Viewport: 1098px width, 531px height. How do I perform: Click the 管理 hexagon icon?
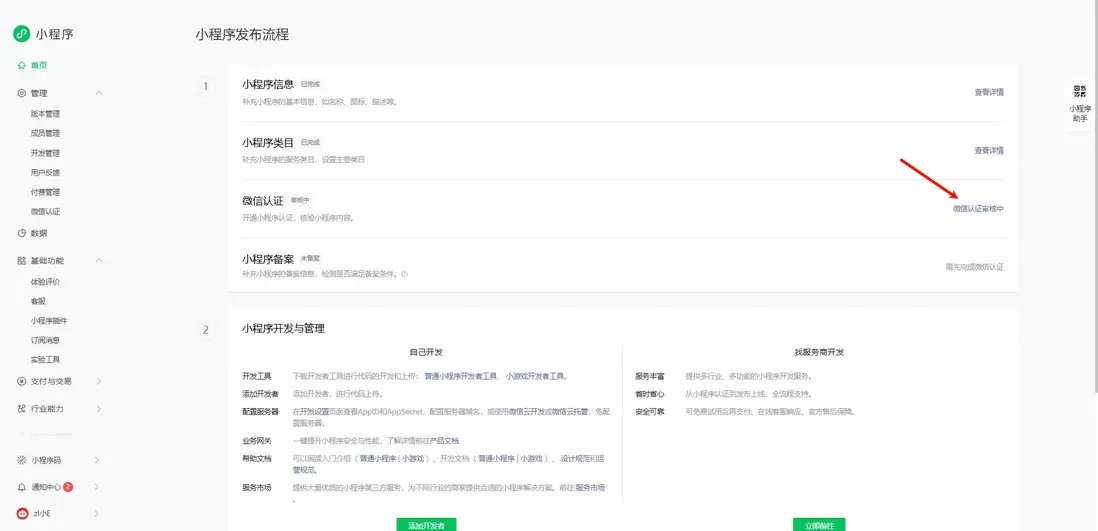click(x=22, y=93)
